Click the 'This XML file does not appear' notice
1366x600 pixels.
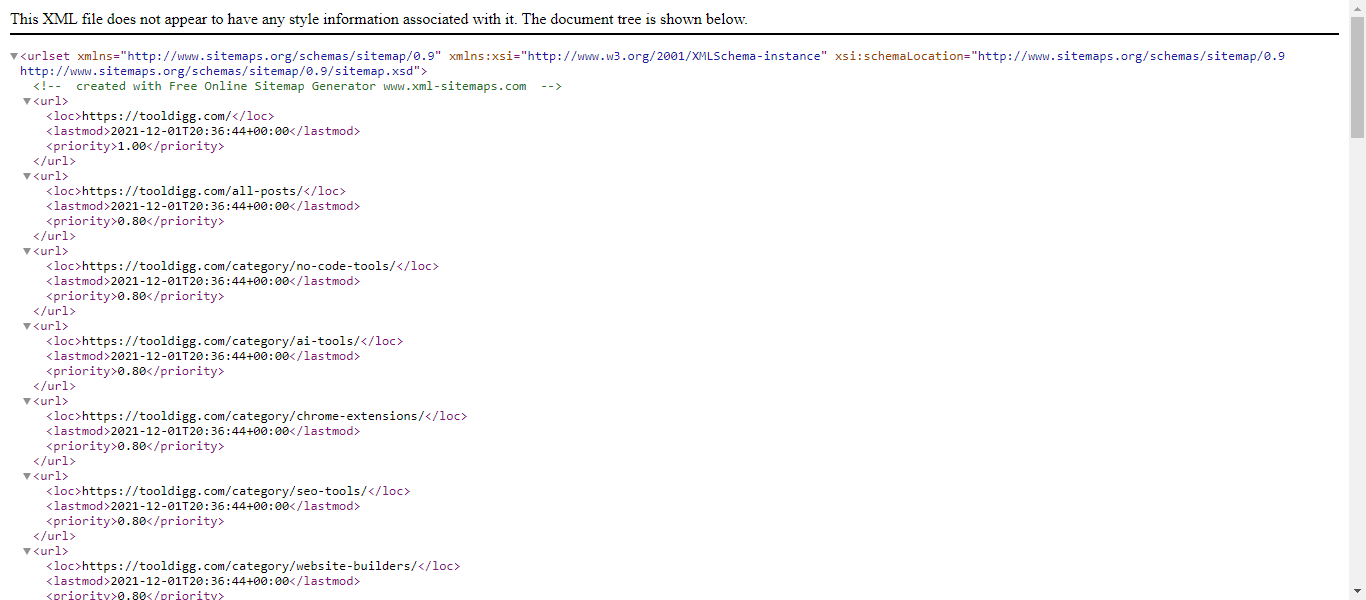379,19
